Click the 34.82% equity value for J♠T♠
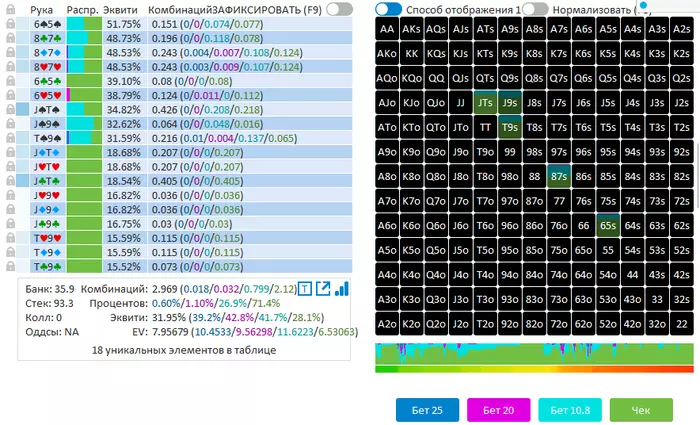This screenshot has height=425, width=700. [x=123, y=110]
